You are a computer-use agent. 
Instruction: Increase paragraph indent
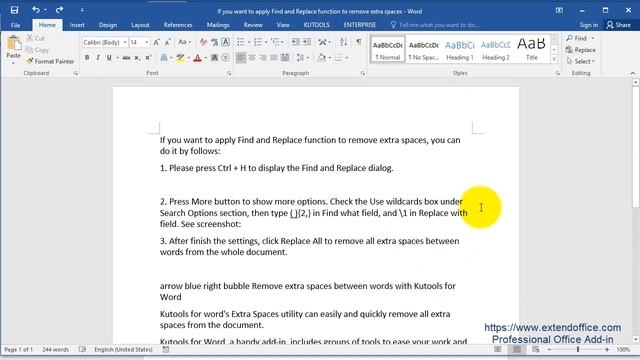coord(307,42)
